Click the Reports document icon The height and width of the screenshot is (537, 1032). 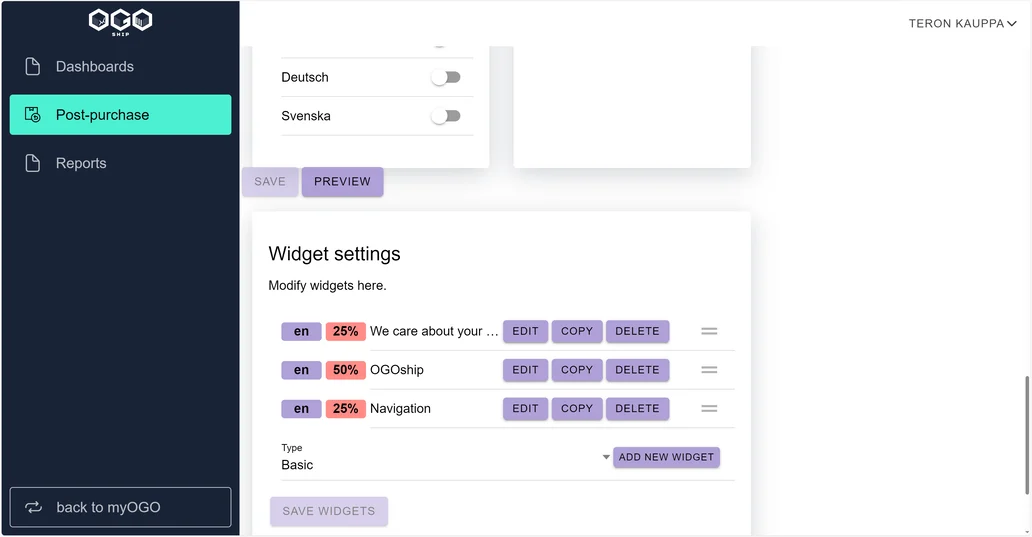tap(32, 163)
